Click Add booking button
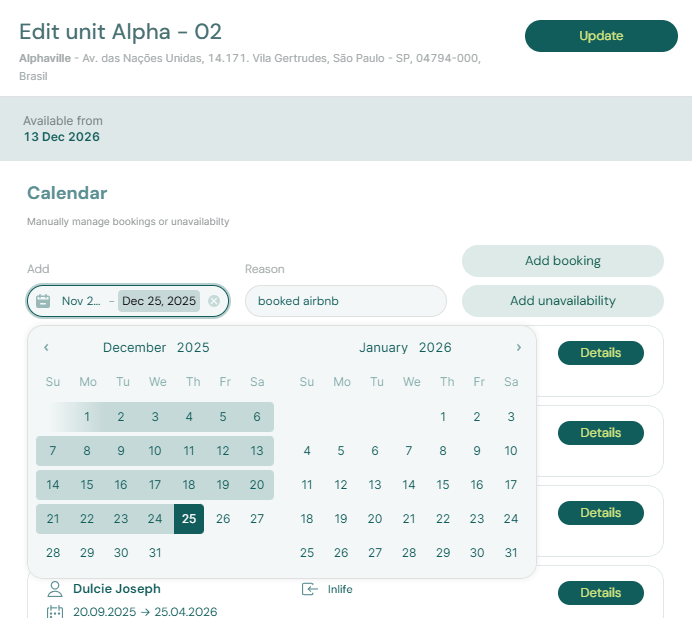The width and height of the screenshot is (692, 618). click(x=562, y=261)
